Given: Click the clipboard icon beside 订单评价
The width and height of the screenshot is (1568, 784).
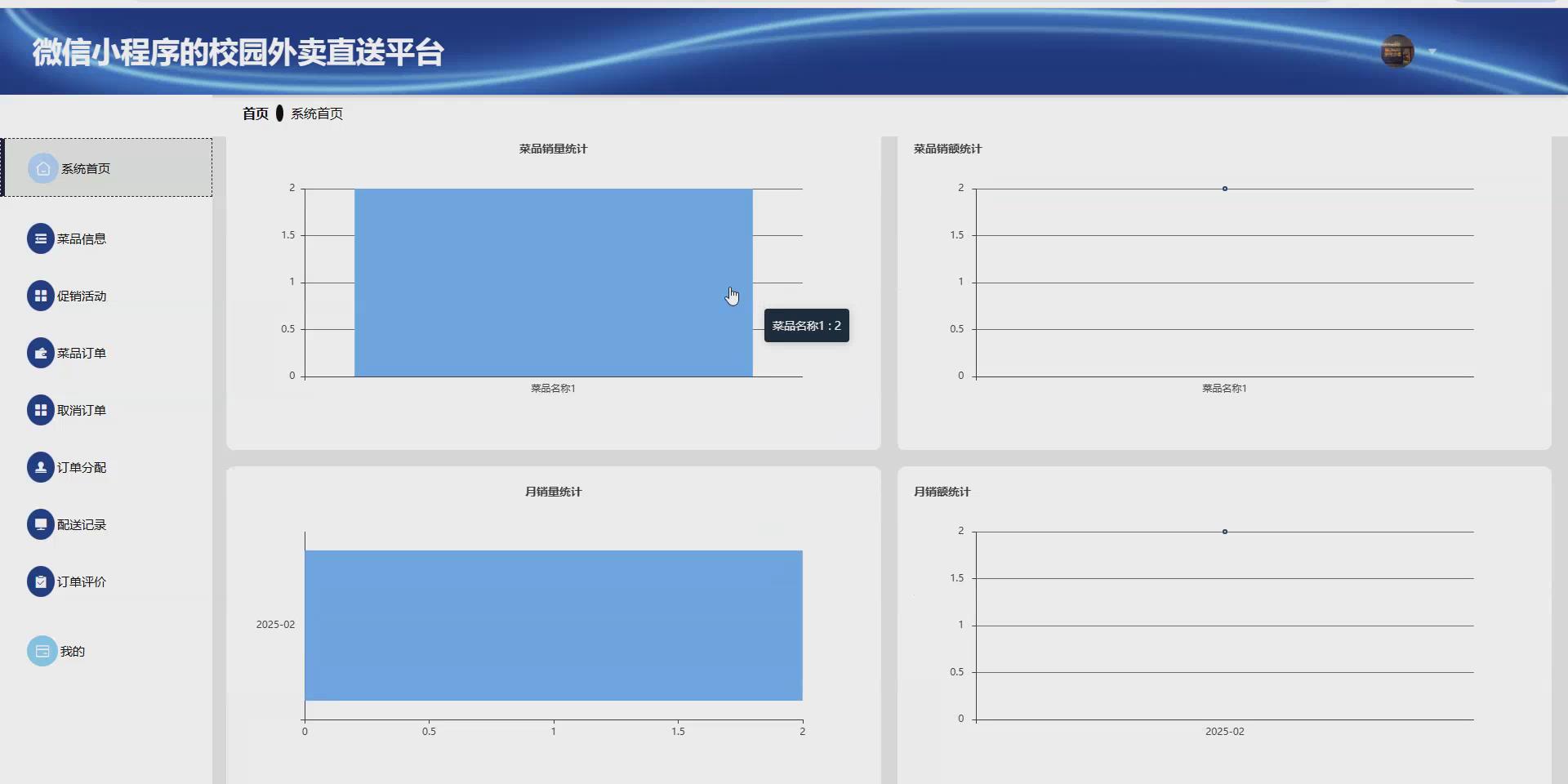Looking at the screenshot, I should click(x=41, y=581).
